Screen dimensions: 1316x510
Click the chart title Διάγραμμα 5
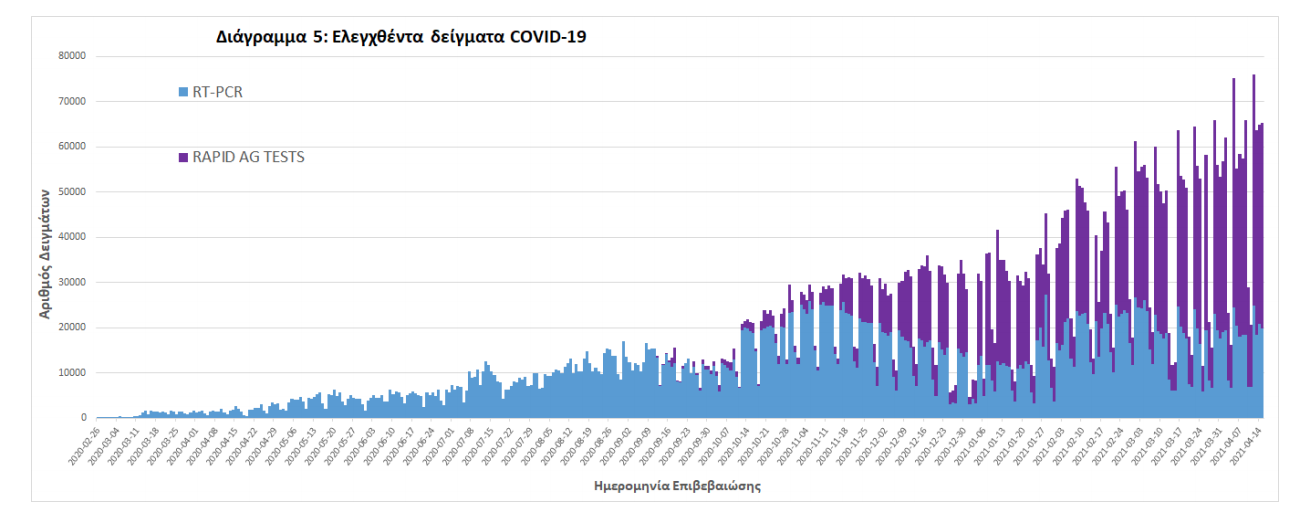click(x=401, y=38)
